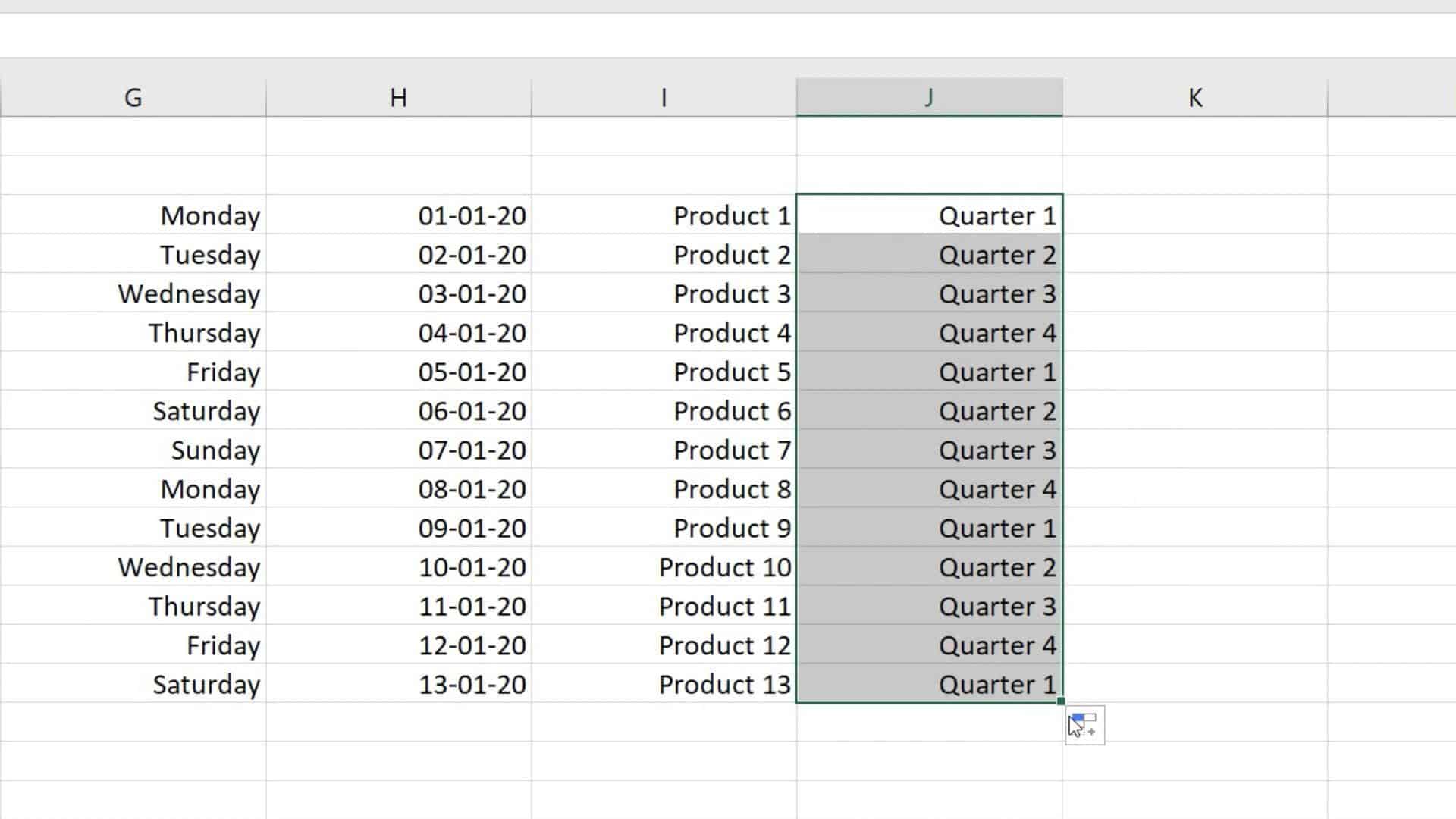Select the cell showing Monday
The image size is (1456, 819).
(133, 216)
